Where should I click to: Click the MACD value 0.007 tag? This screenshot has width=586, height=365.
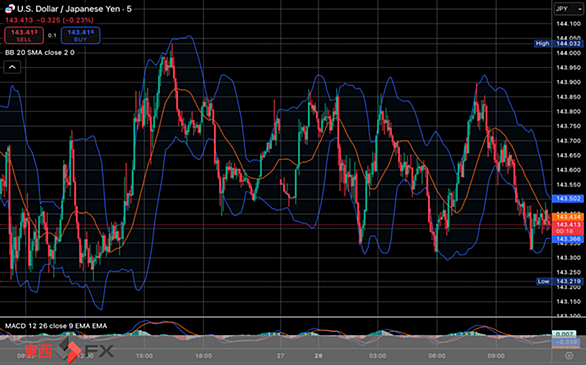pyautogui.click(x=564, y=334)
